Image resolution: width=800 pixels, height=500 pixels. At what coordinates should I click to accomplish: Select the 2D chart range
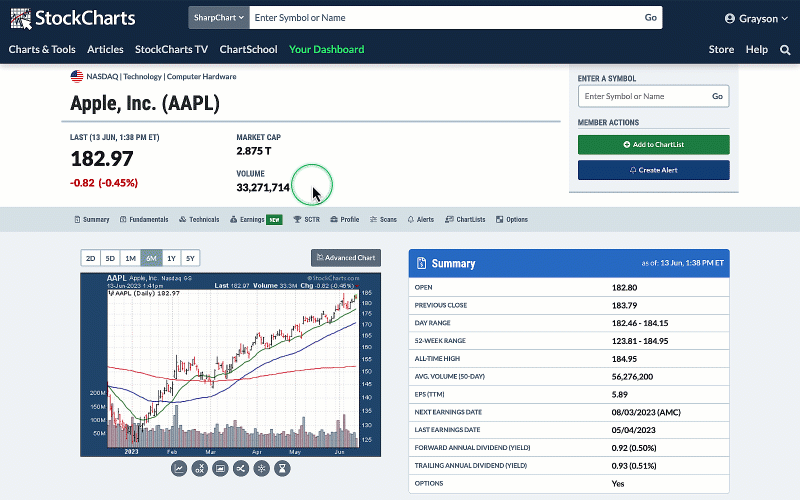pos(90,258)
